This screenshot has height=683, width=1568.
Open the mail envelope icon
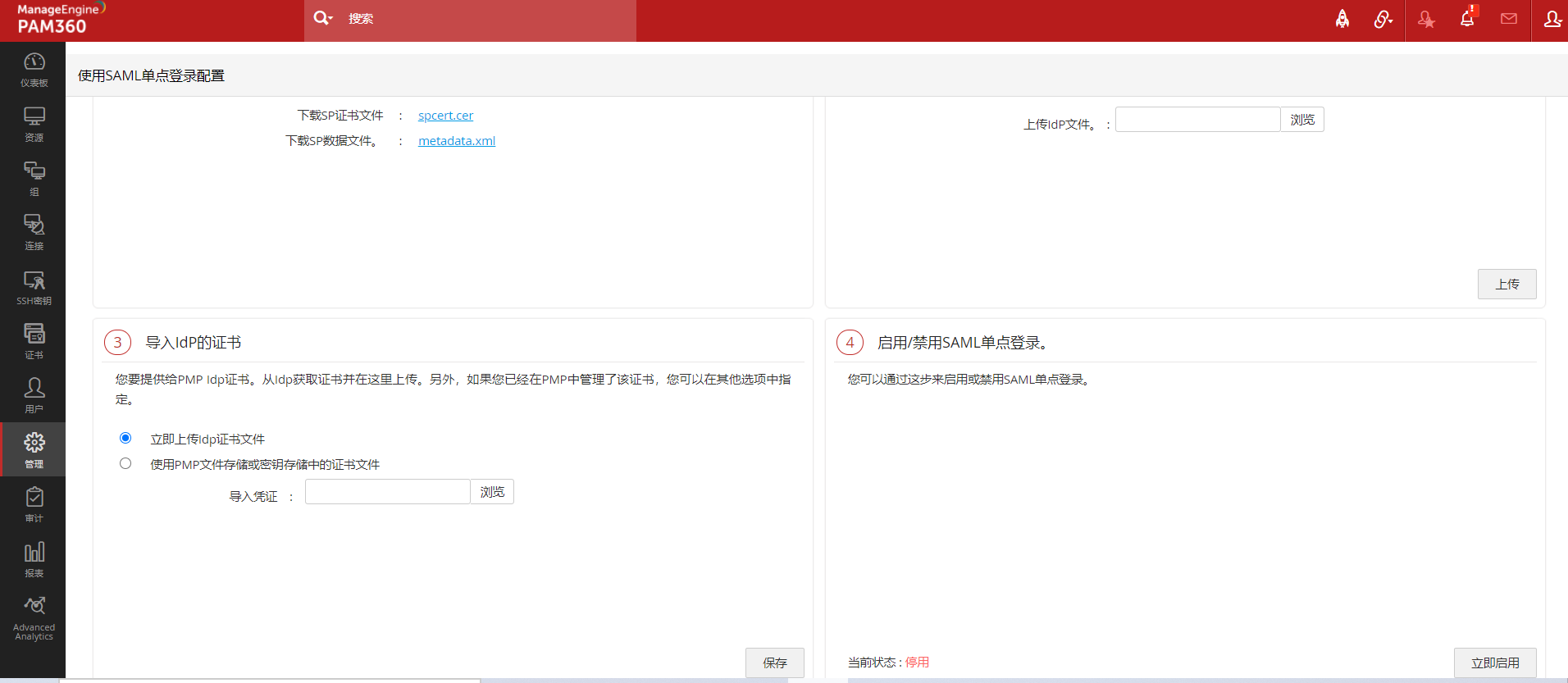pos(1509,19)
